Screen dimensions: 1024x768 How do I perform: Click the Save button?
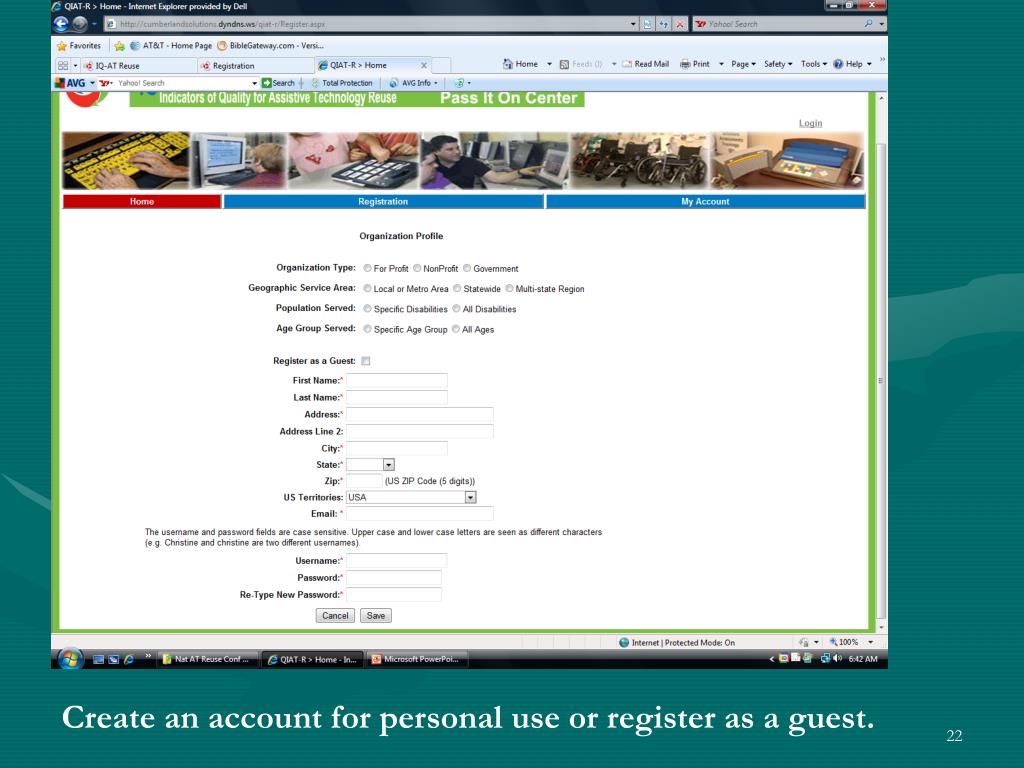tap(376, 616)
